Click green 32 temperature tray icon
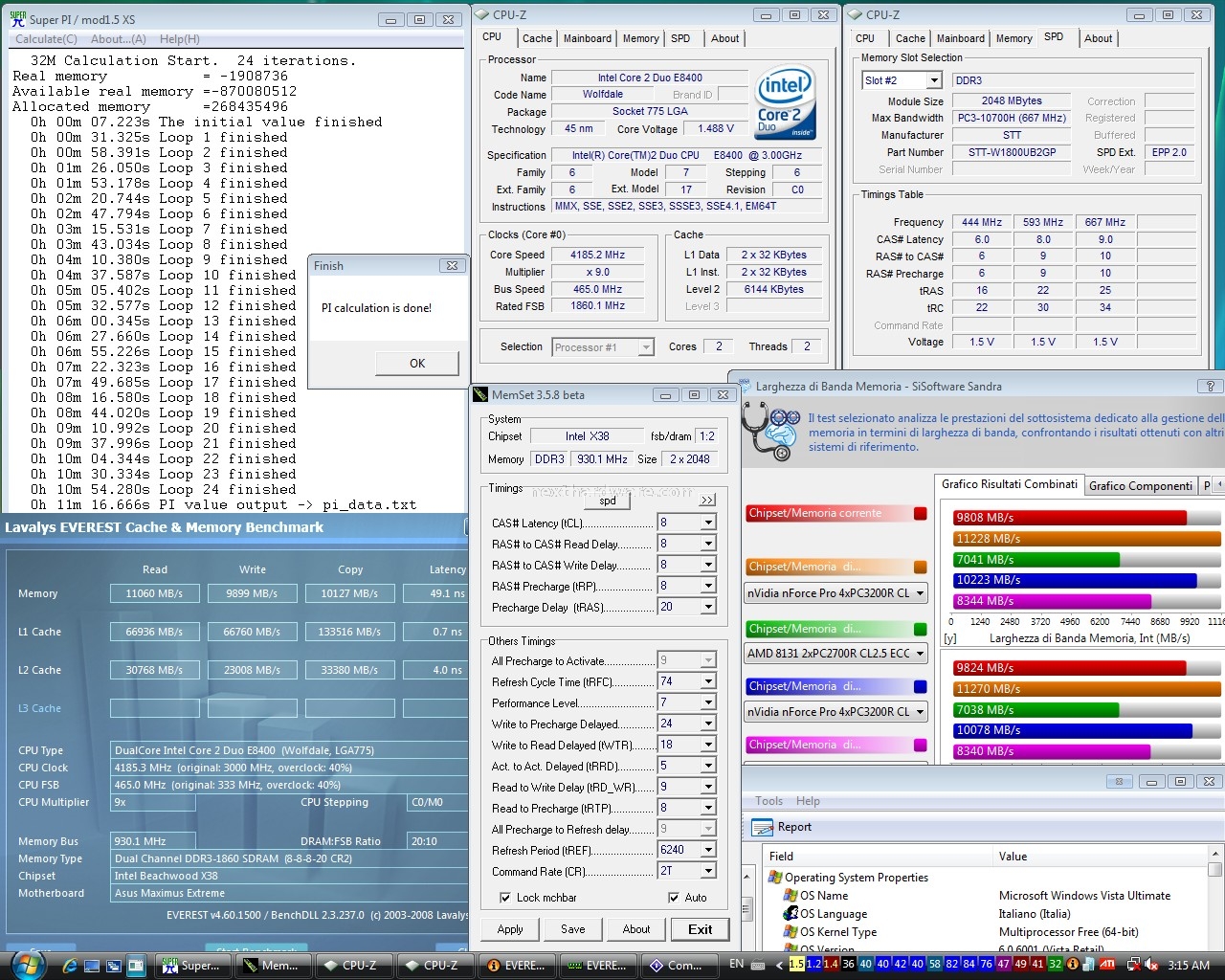The height and width of the screenshot is (980, 1225). (1055, 965)
